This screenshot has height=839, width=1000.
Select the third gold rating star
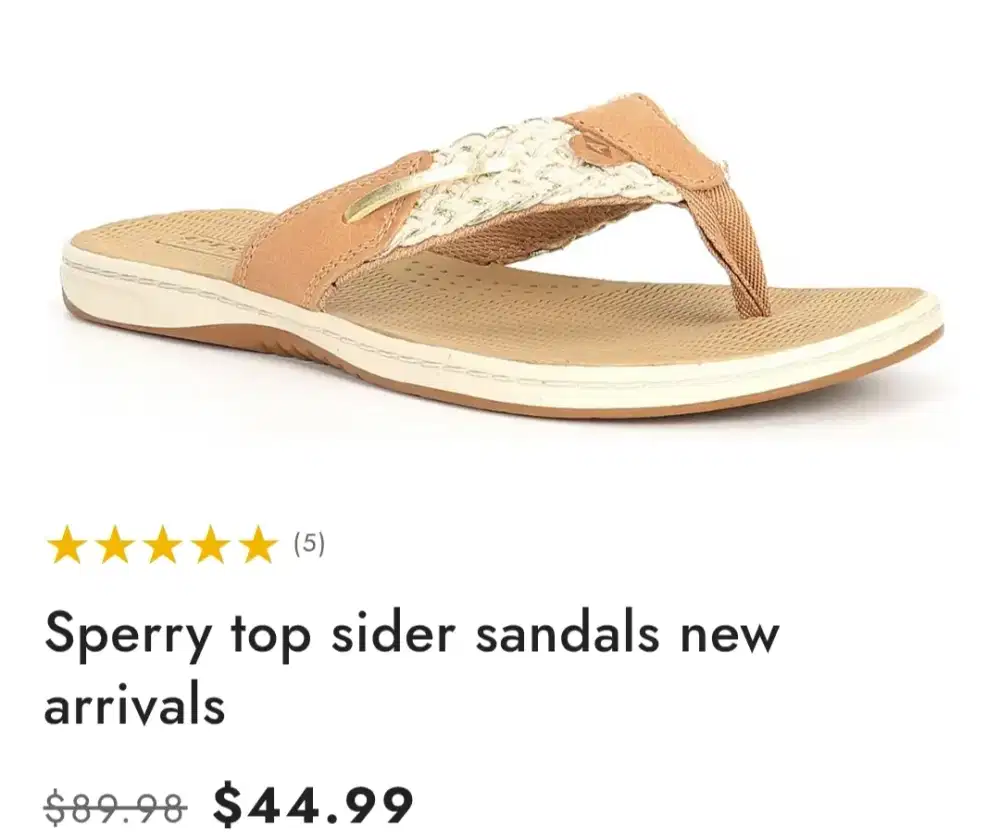point(163,546)
